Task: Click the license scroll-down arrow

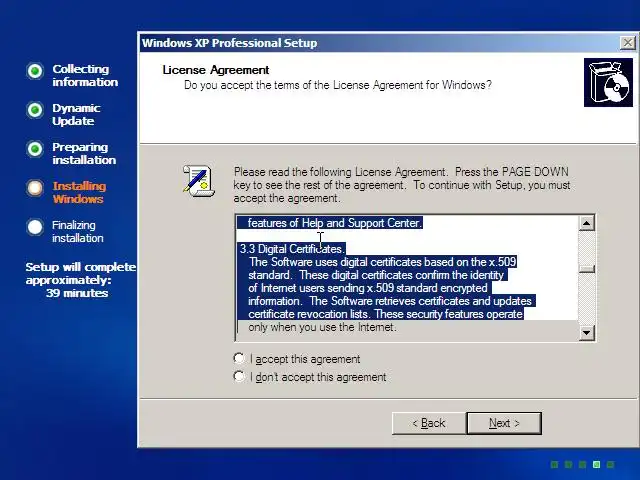Action: tap(587, 333)
